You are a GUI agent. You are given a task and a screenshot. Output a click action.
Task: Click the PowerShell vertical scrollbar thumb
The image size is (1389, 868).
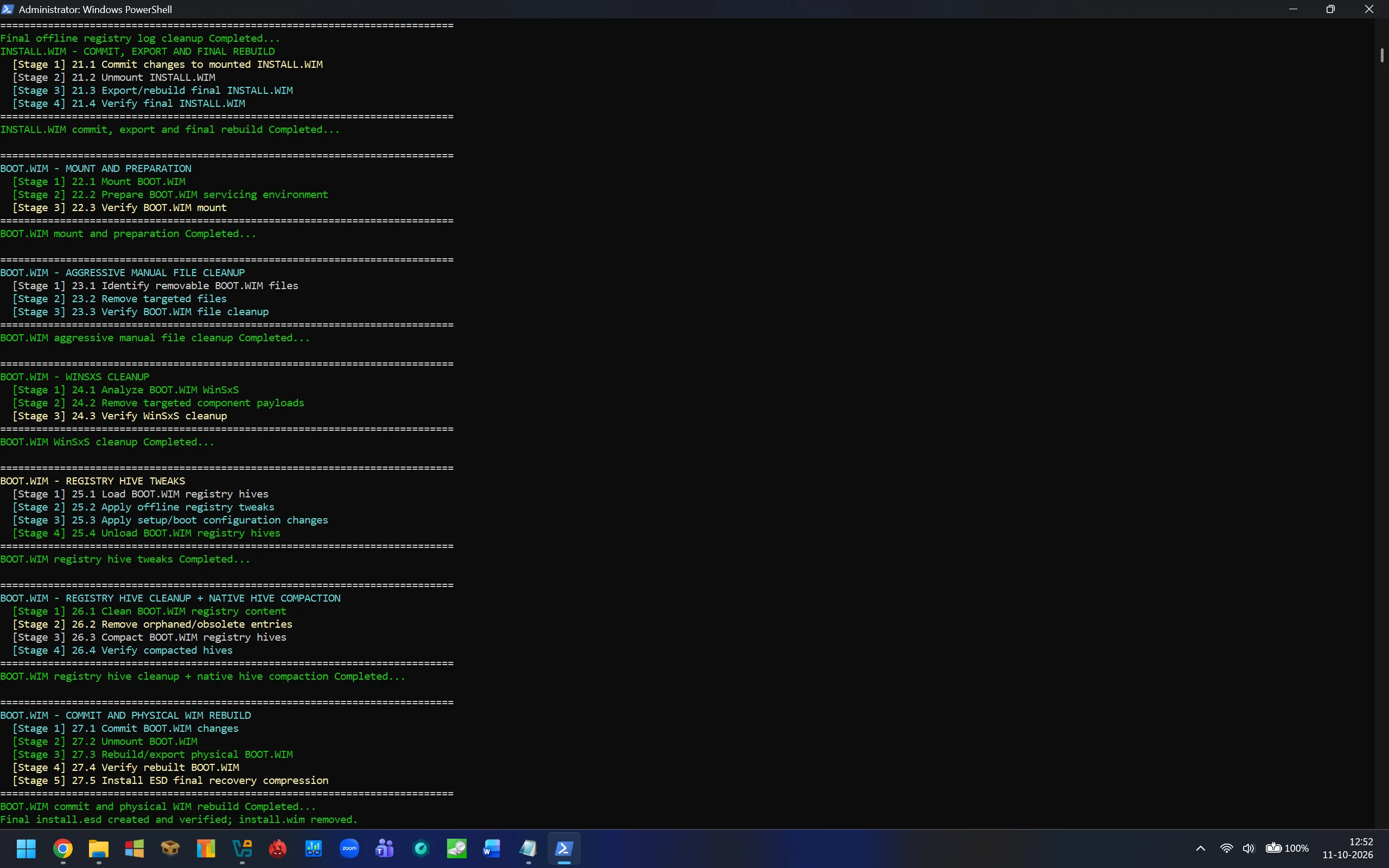tap(1381, 56)
